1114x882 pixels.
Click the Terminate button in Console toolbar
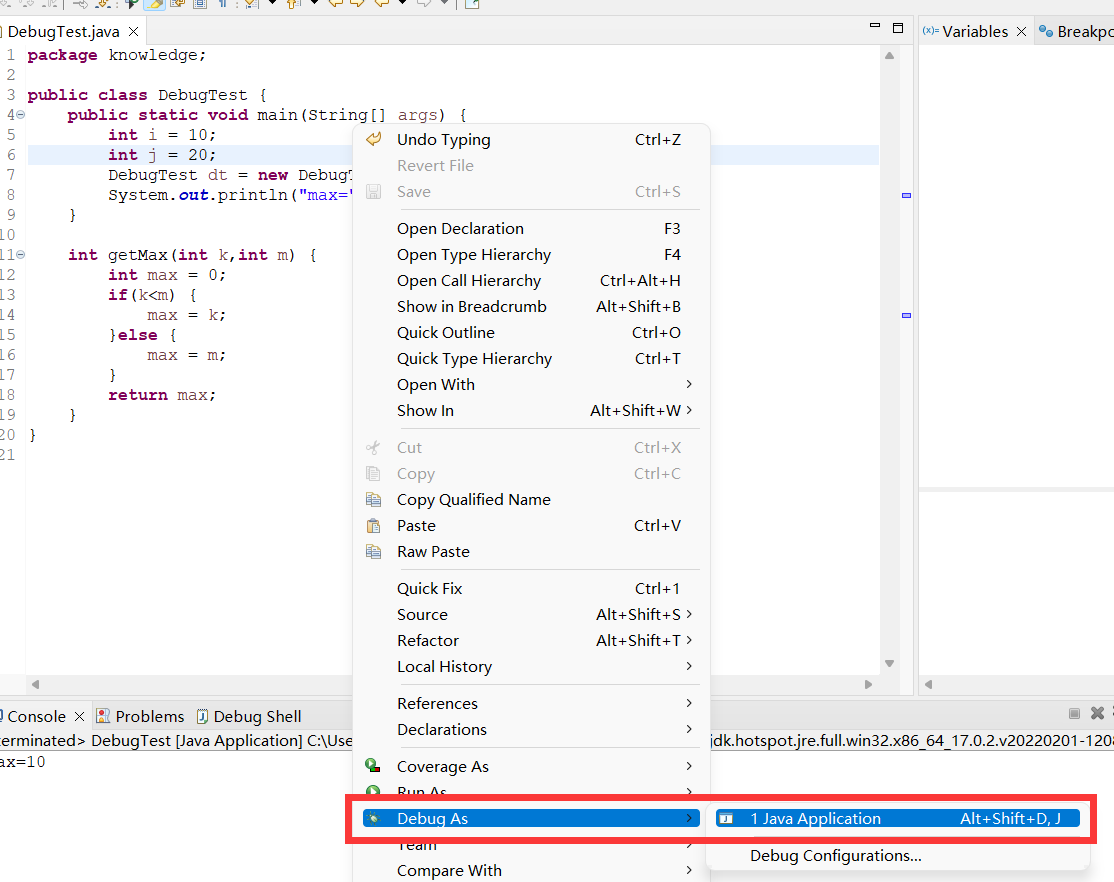pos(1074,713)
